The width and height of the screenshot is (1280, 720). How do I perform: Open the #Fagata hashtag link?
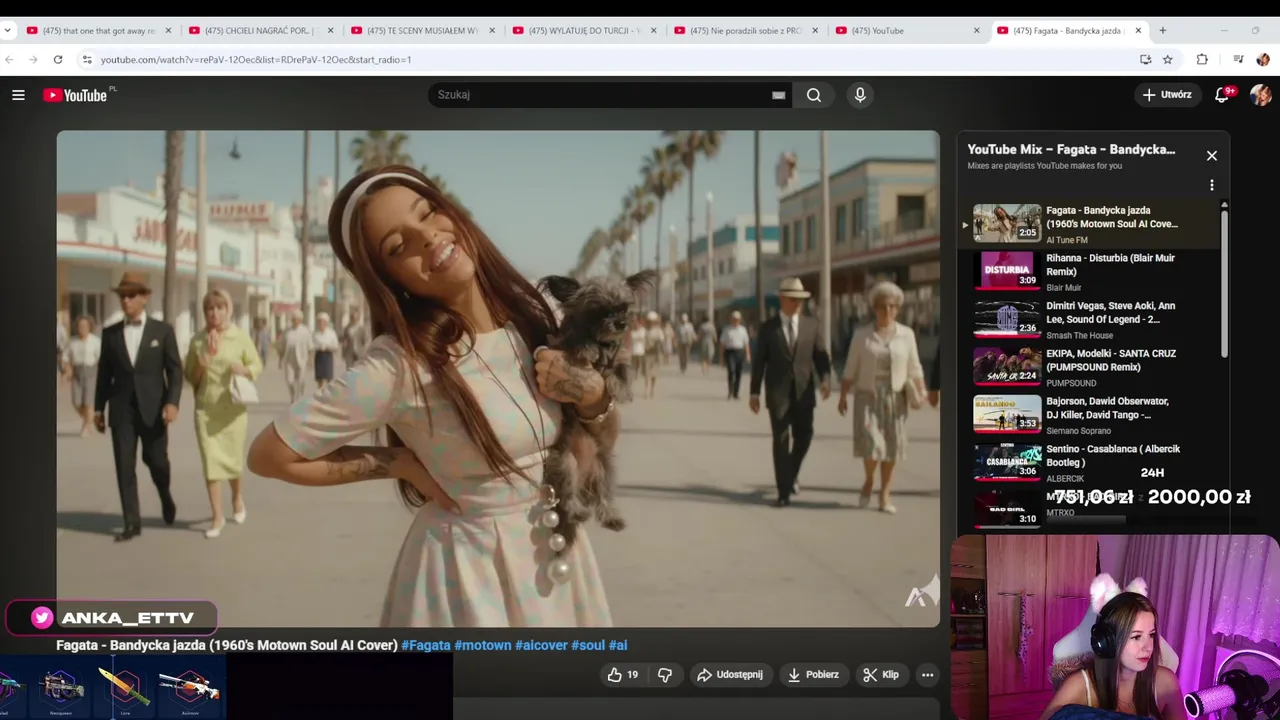coord(426,646)
